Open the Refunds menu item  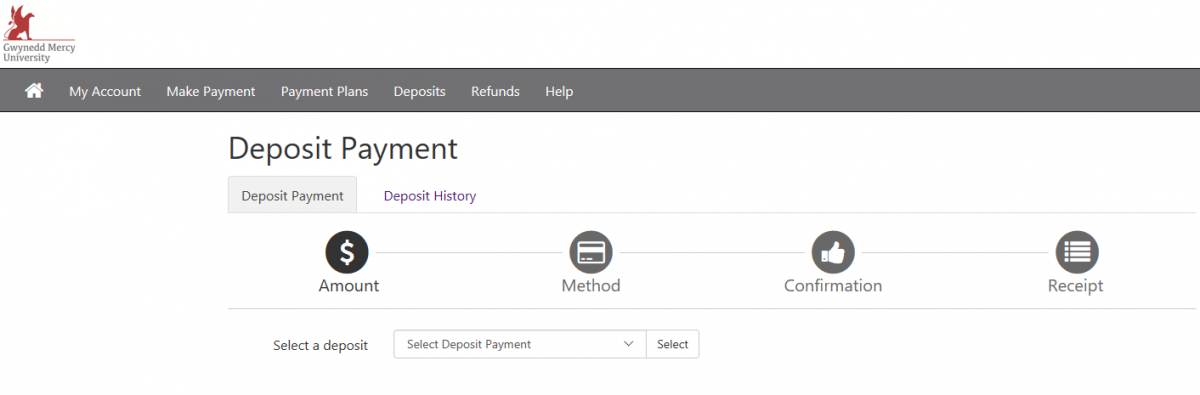click(495, 91)
